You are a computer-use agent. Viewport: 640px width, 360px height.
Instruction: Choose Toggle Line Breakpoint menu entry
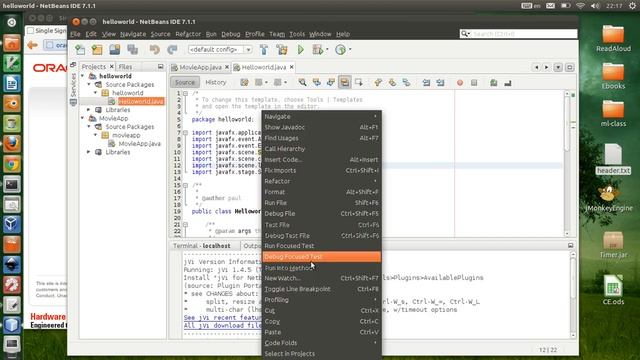[321, 289]
